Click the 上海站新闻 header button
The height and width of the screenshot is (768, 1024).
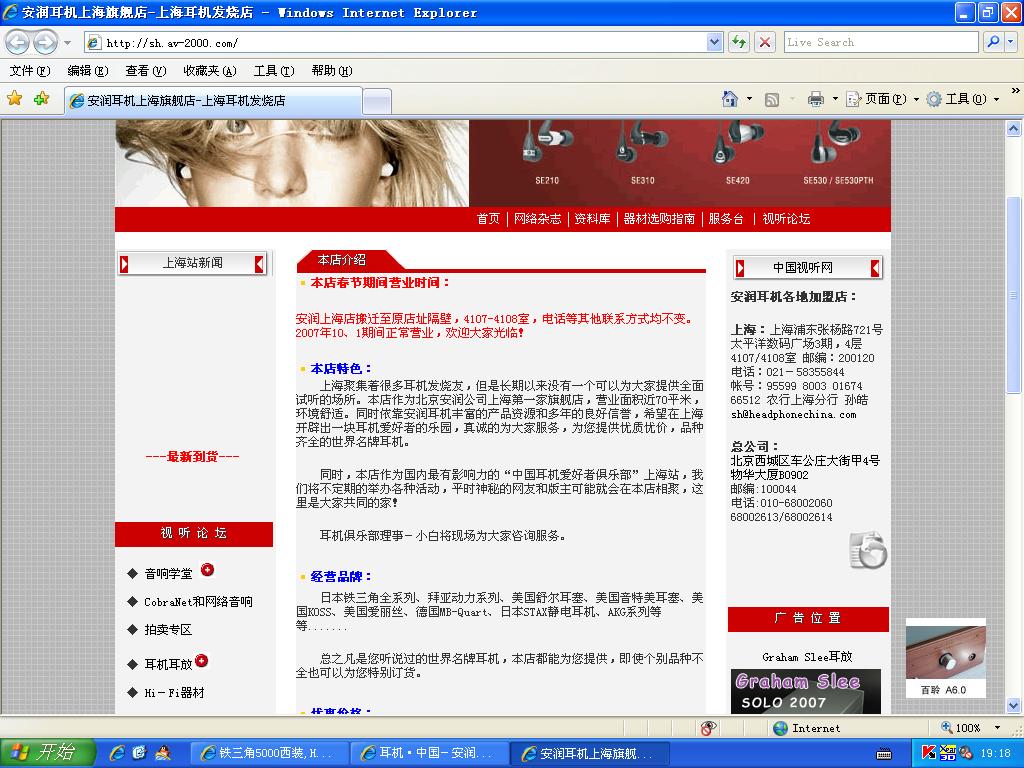[x=192, y=263]
